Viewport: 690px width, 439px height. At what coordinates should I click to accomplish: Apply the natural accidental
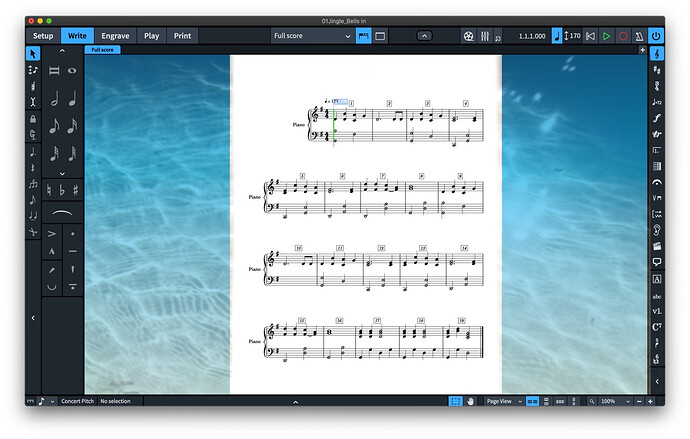tap(49, 190)
